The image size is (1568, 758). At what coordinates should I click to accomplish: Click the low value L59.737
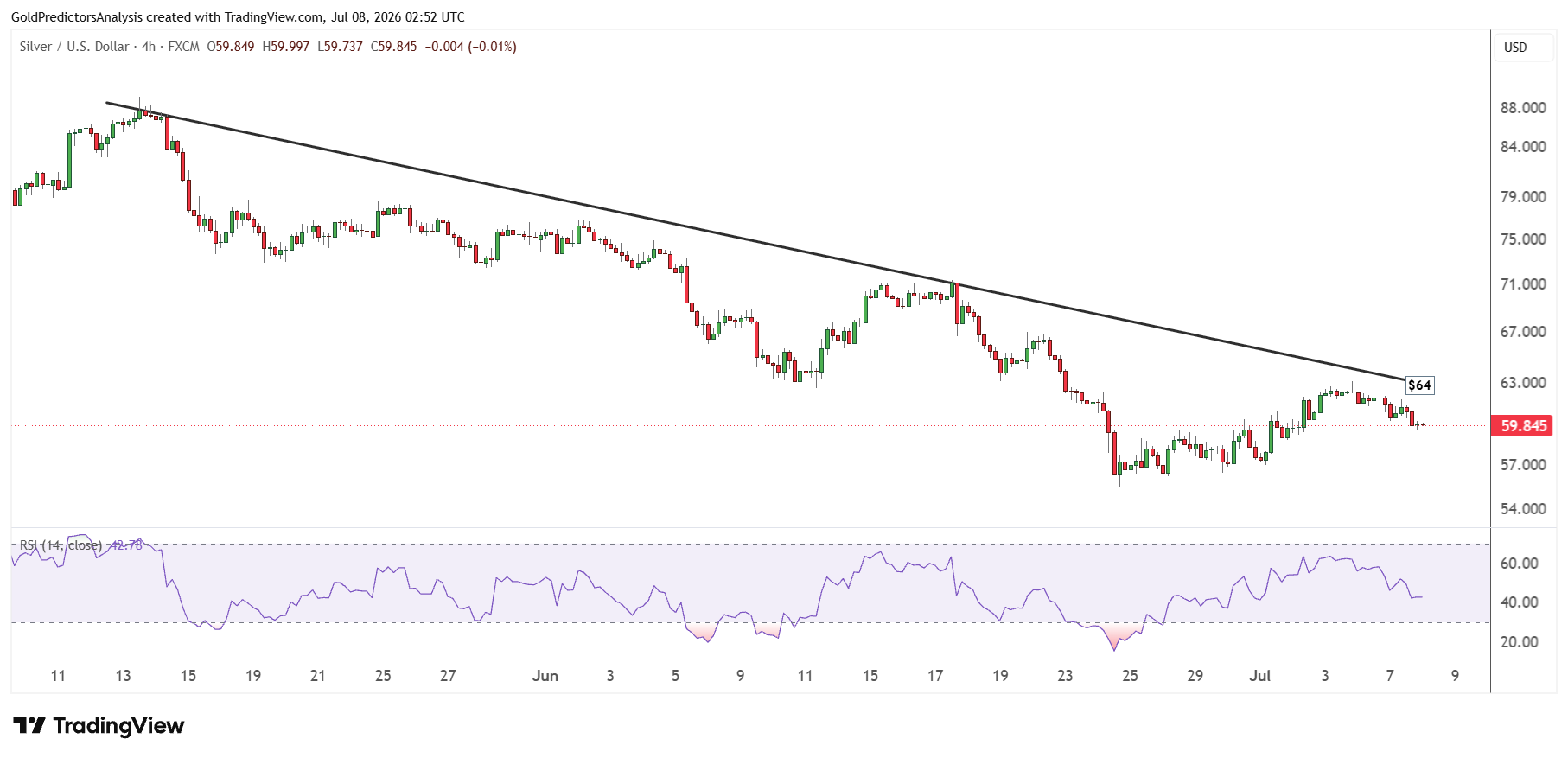(340, 47)
